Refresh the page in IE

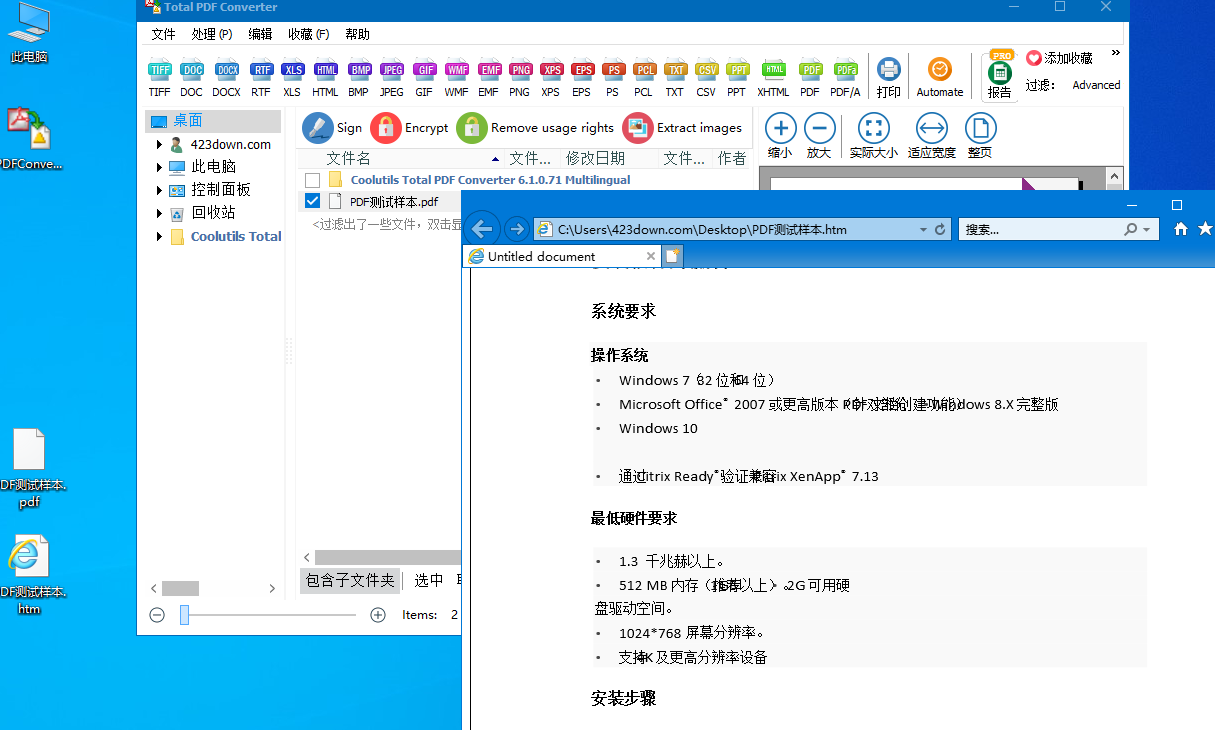coord(940,229)
